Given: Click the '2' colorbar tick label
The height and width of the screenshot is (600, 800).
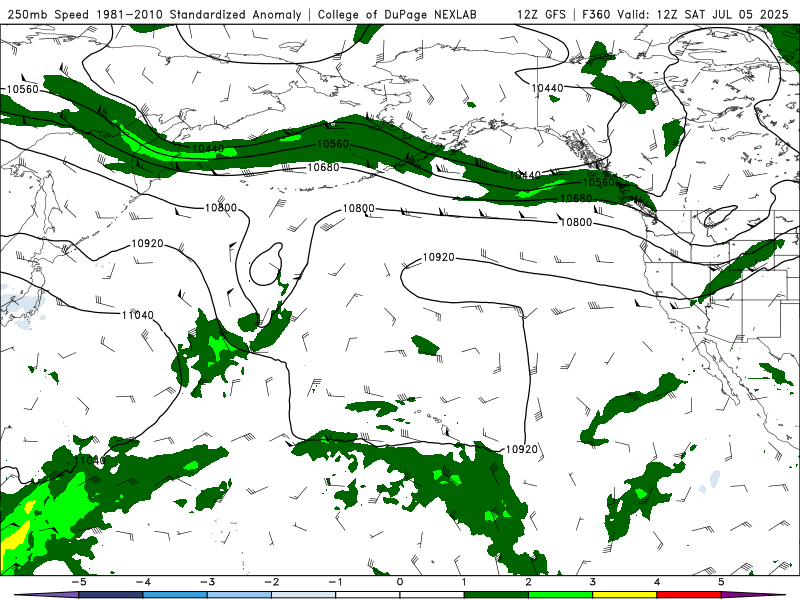Looking at the screenshot, I should pyautogui.click(x=528, y=582).
